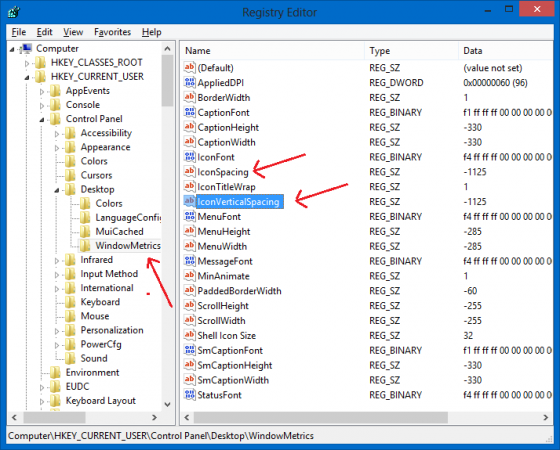Screen dimensions: 560x450
Task: Select the Environment key in tree
Action: click(x=92, y=372)
